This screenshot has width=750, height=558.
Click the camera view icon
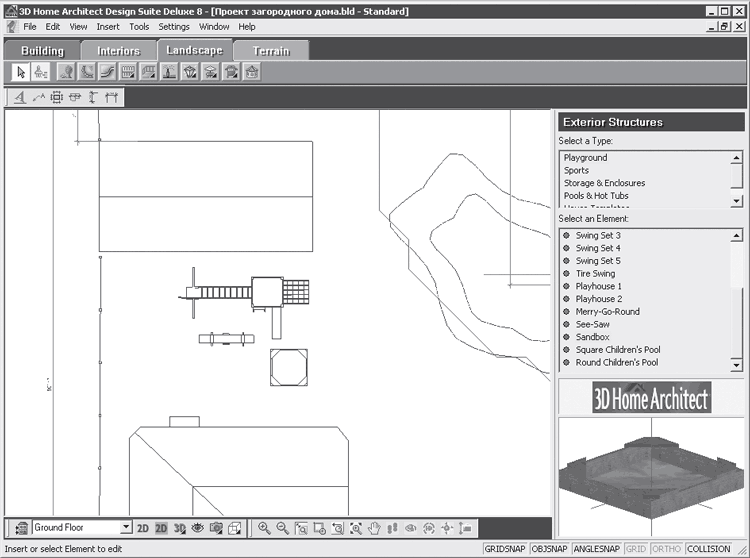pyautogui.click(x=216, y=528)
